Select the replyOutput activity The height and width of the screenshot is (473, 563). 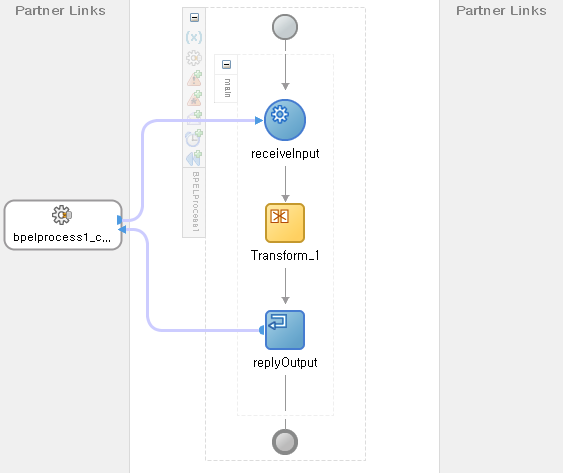285,330
